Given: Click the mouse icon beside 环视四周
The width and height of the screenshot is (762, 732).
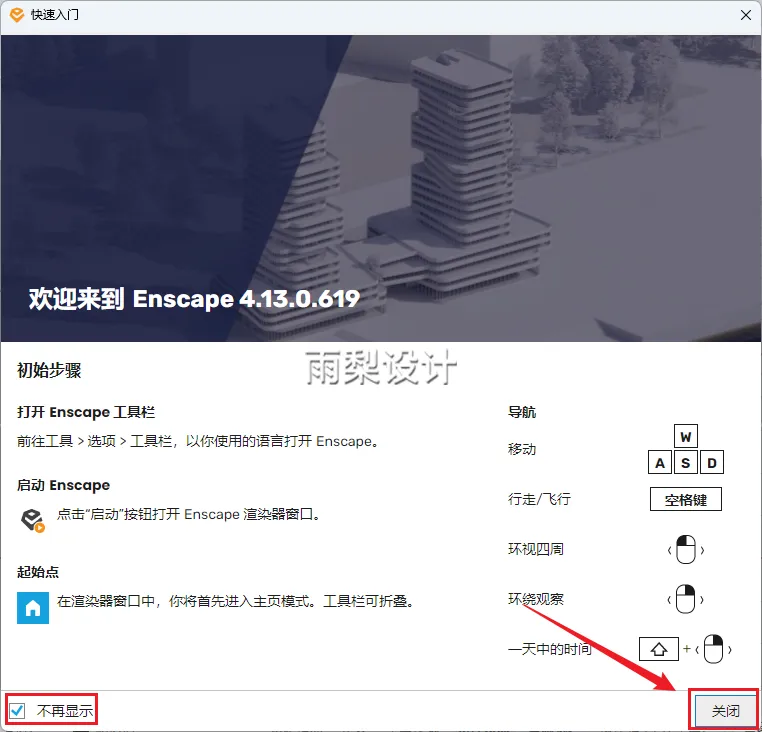Looking at the screenshot, I should (686, 550).
